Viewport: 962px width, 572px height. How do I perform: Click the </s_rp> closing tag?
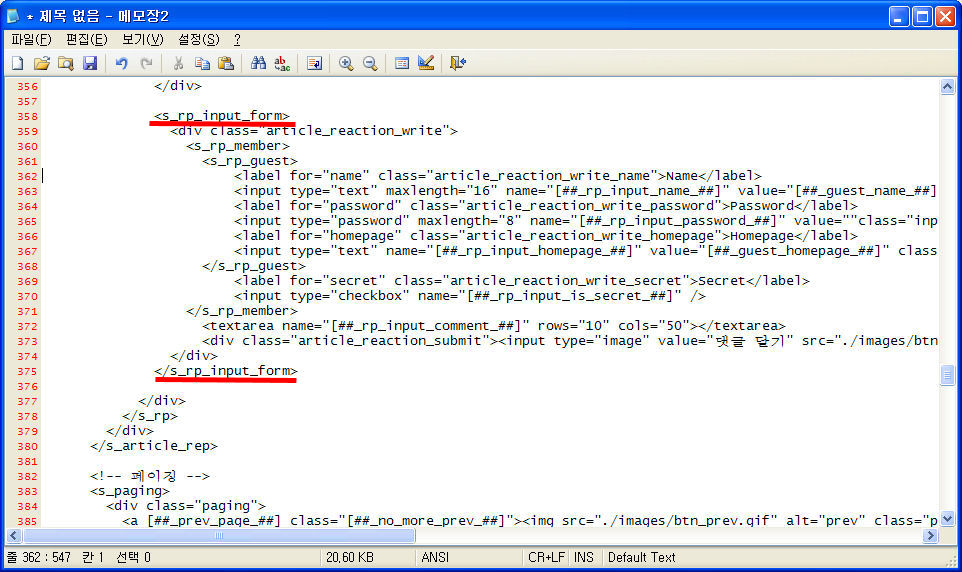point(150,415)
